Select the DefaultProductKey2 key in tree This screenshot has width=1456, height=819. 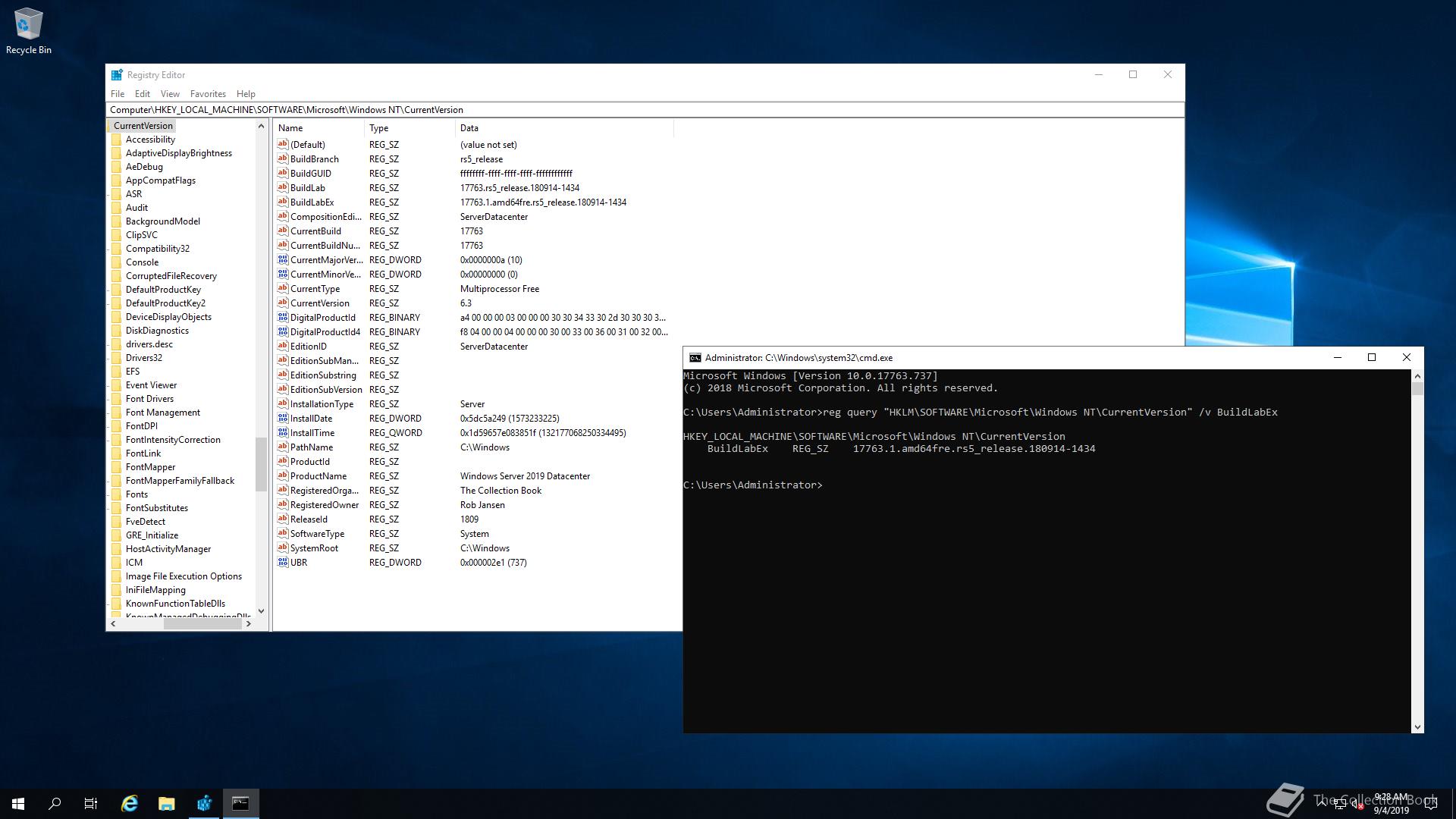[x=165, y=303]
